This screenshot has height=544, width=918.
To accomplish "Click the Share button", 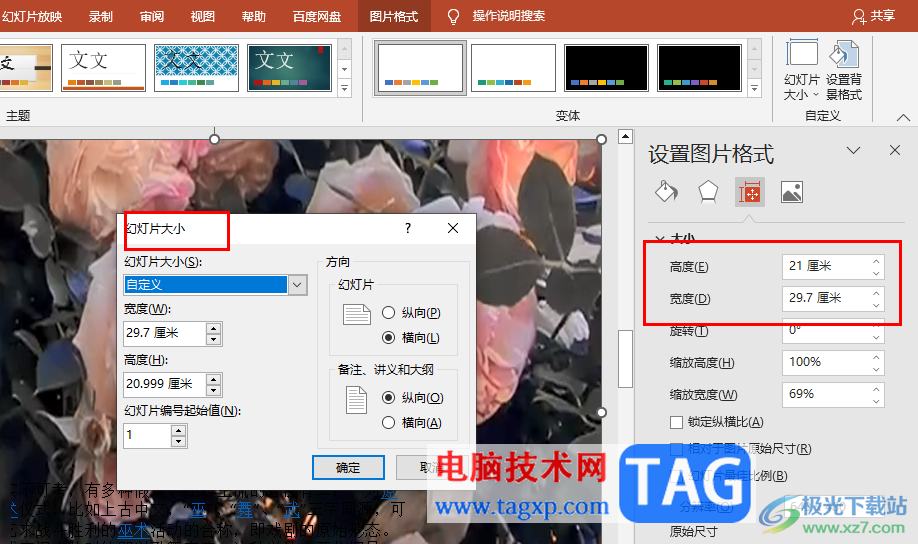I will pyautogui.click(x=873, y=16).
